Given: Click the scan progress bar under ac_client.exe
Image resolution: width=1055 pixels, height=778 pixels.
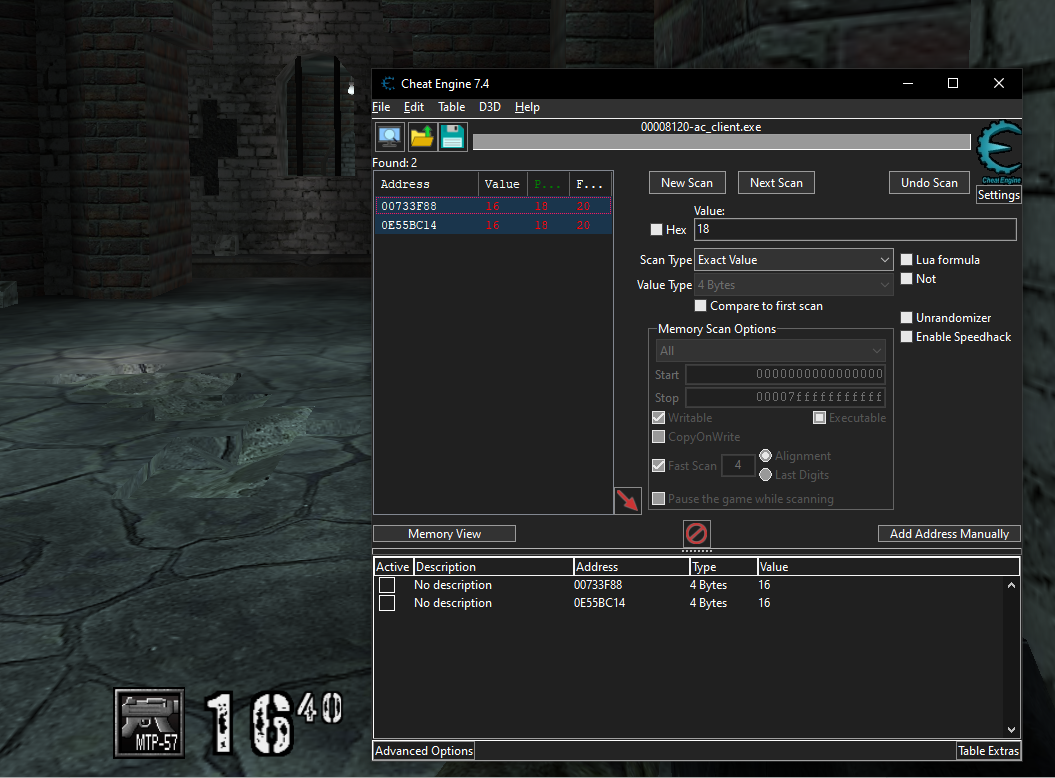Looking at the screenshot, I should tap(722, 139).
